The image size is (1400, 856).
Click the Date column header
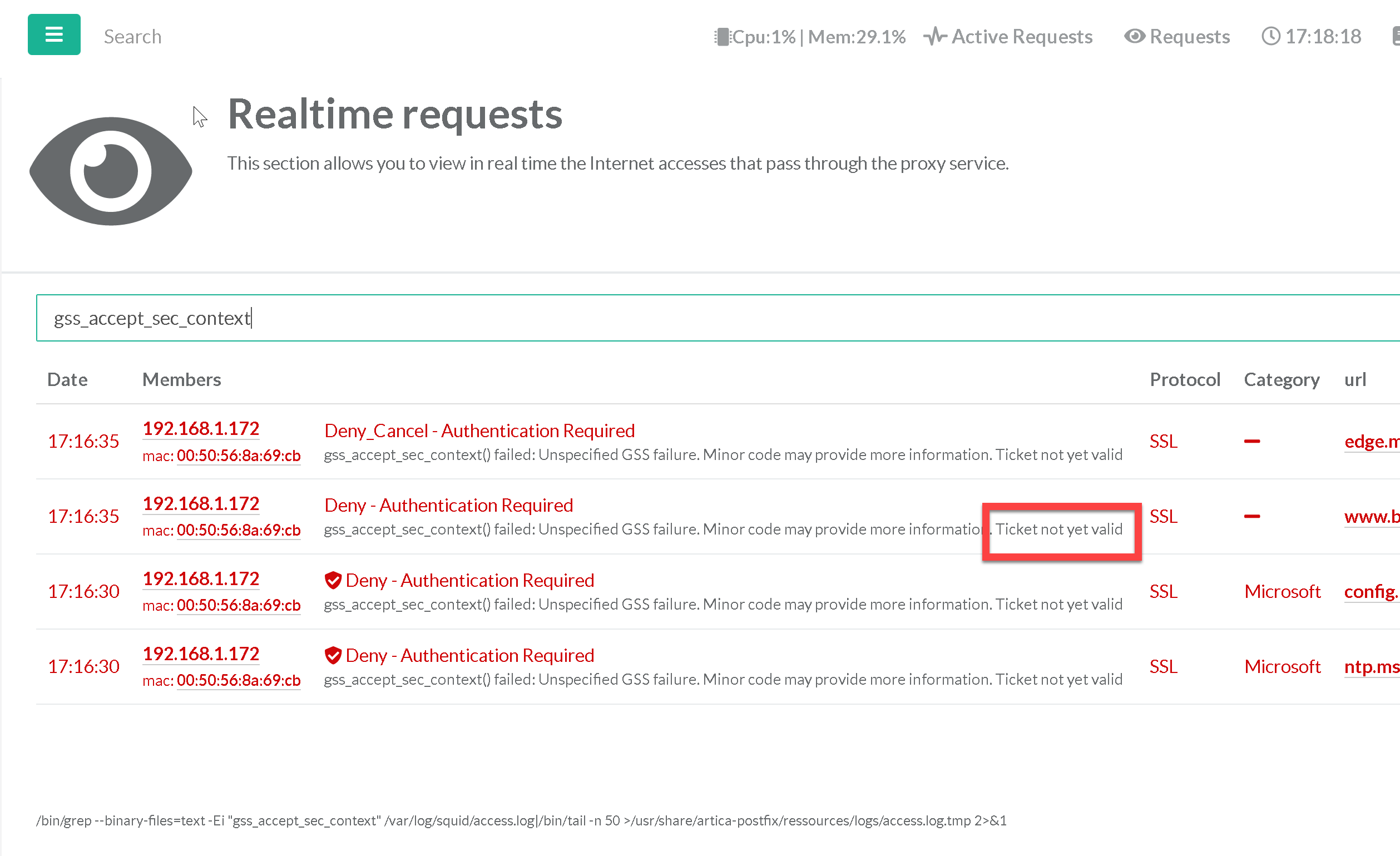tap(67, 379)
